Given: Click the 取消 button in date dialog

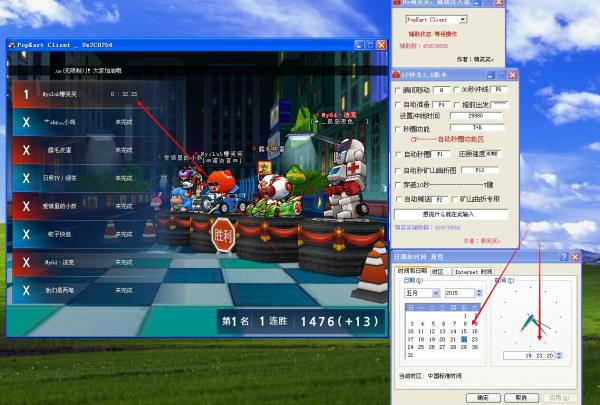Looking at the screenshot, I should tap(521, 398).
